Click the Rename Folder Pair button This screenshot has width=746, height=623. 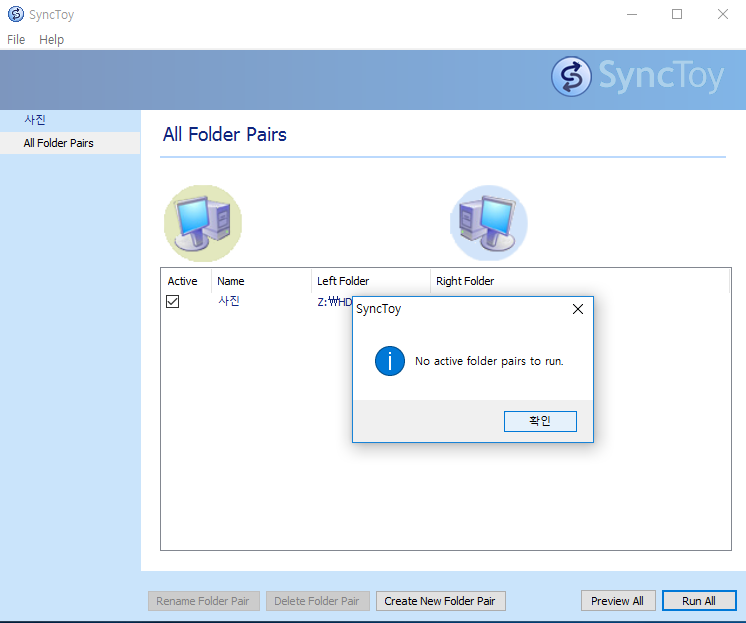(x=204, y=601)
